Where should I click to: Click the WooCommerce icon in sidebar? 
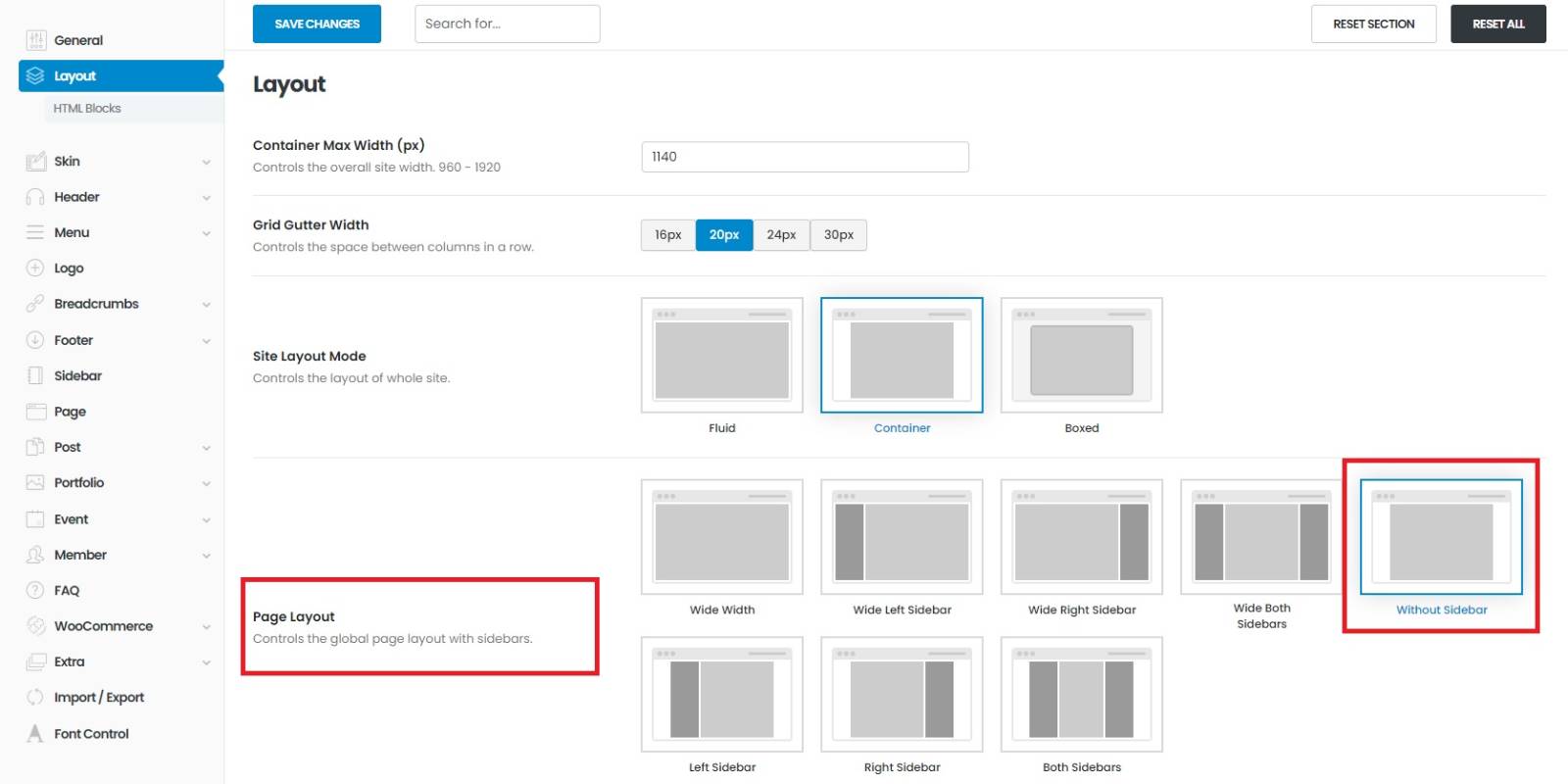pyautogui.click(x=35, y=626)
